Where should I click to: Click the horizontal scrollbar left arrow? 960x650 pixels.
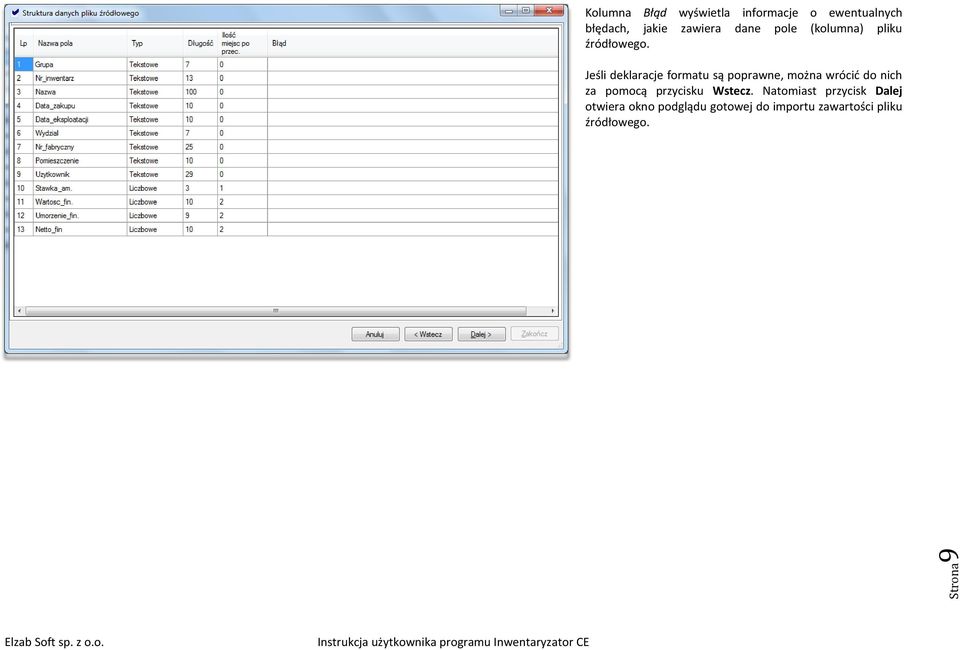(20, 311)
